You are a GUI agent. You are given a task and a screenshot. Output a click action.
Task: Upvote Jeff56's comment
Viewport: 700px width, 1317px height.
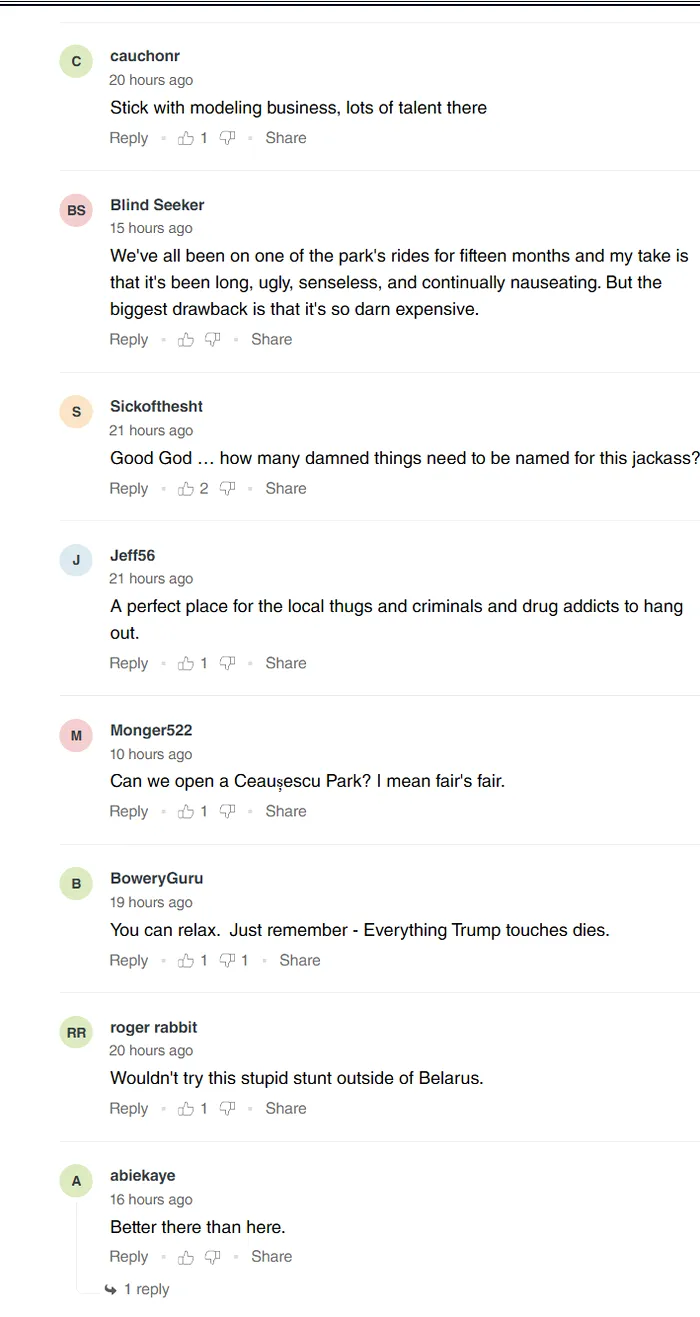tap(186, 663)
